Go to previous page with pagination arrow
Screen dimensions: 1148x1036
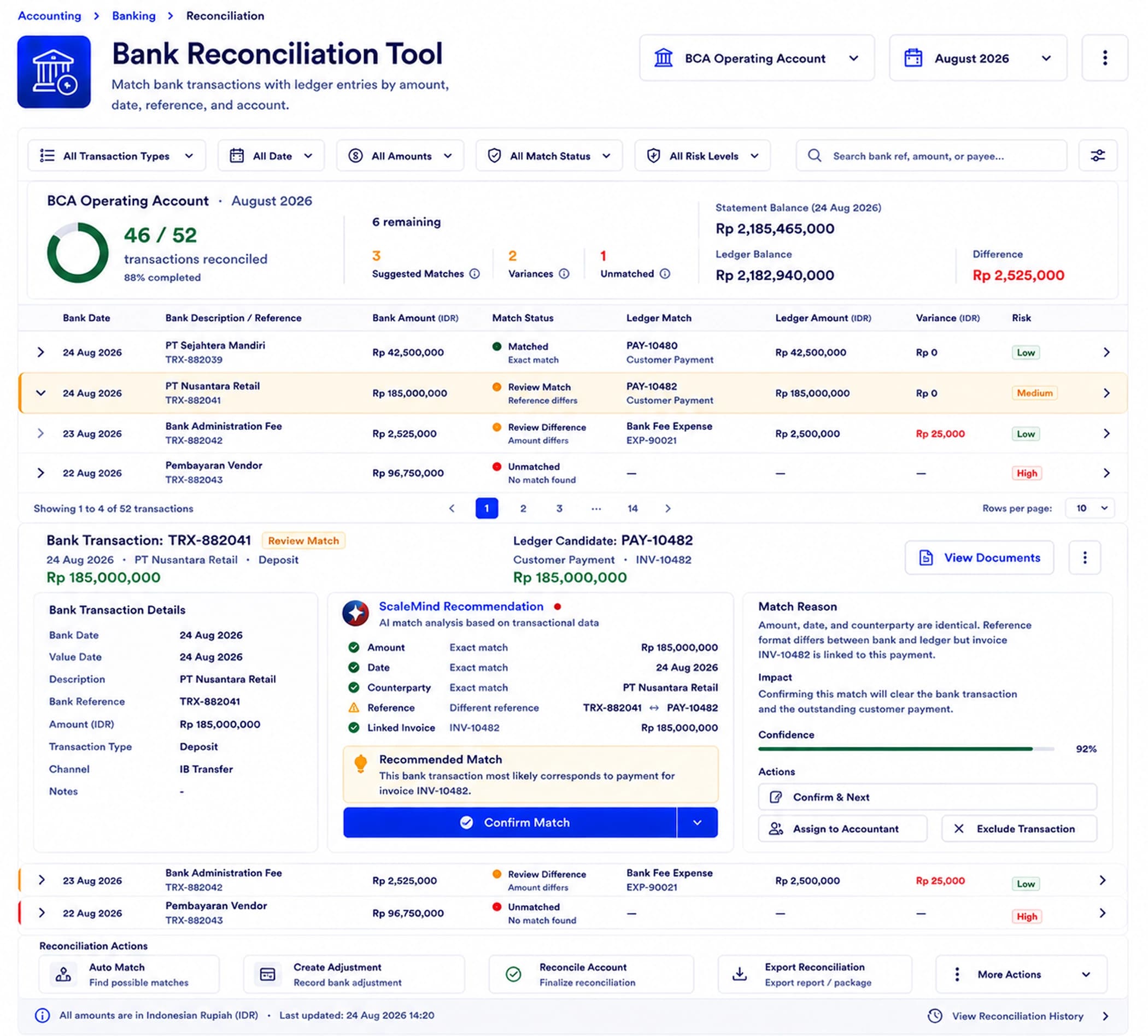tap(452, 508)
